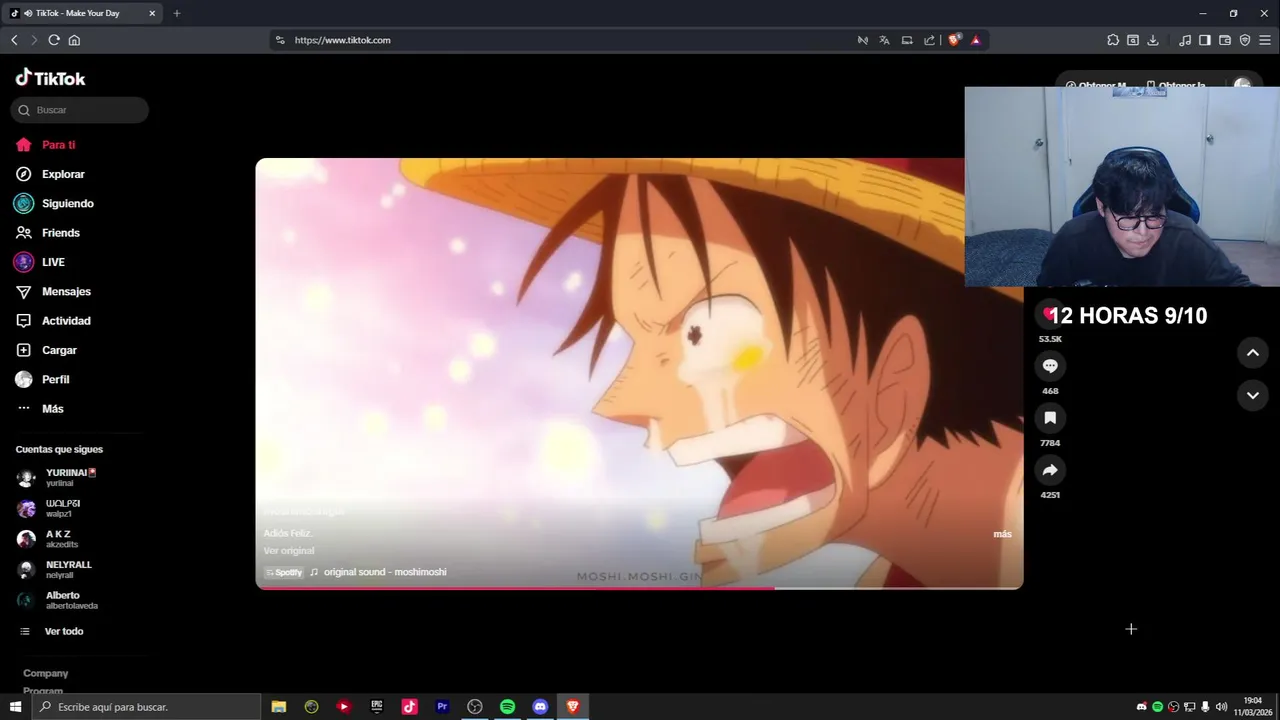Viewport: 1280px width, 720px height.
Task: Open the Cargar upload page
Action: (46, 350)
